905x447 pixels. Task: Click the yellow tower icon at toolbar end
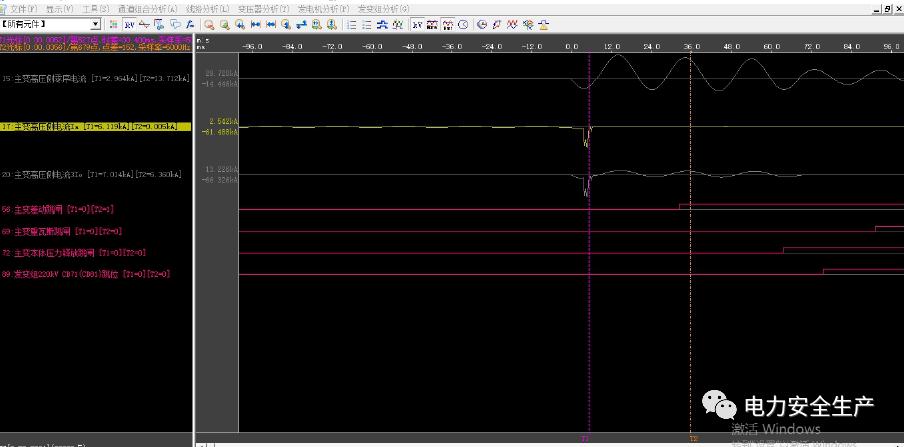(x=543, y=24)
